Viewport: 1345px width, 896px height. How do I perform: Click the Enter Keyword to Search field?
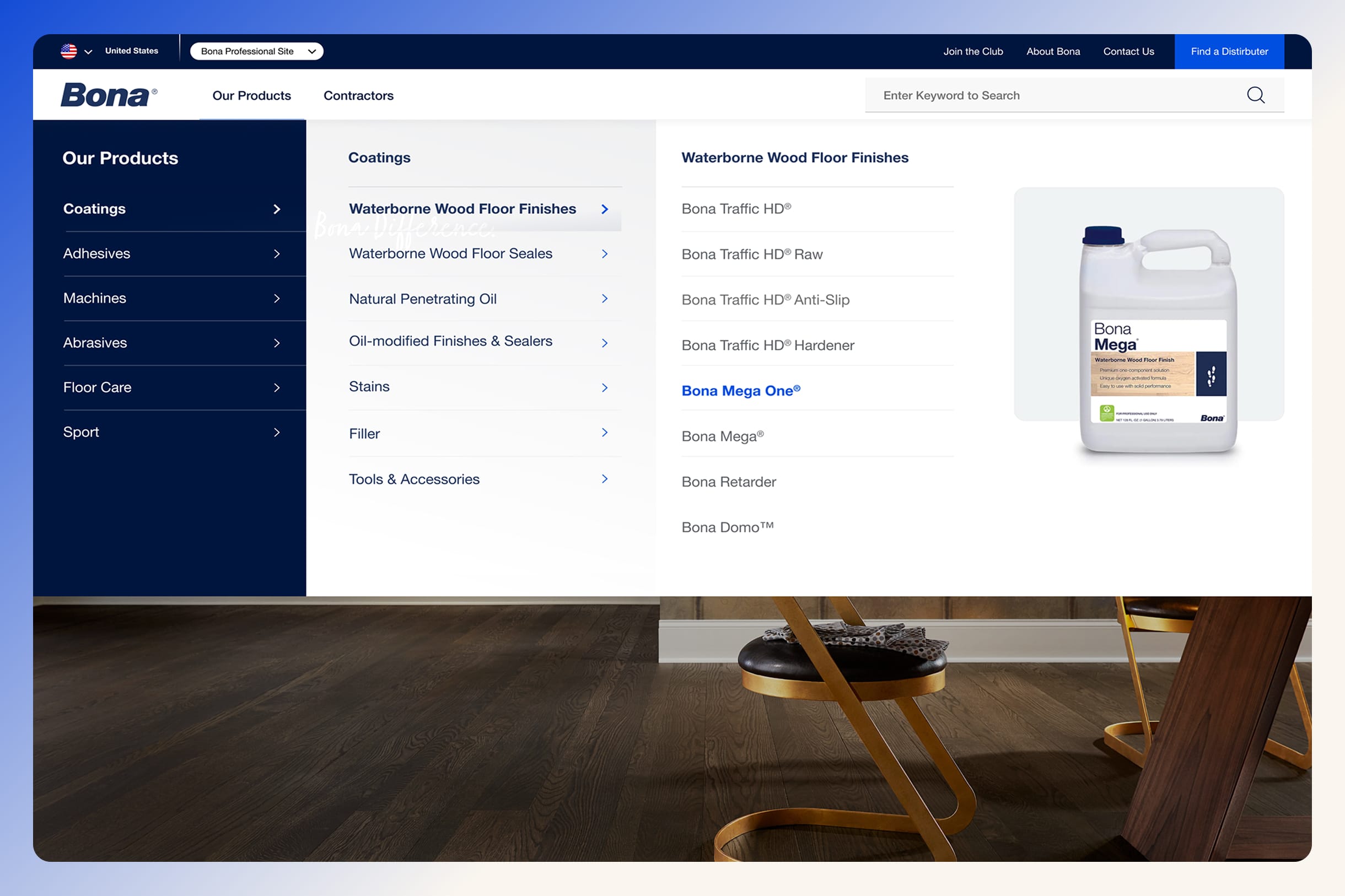[x=1052, y=95]
